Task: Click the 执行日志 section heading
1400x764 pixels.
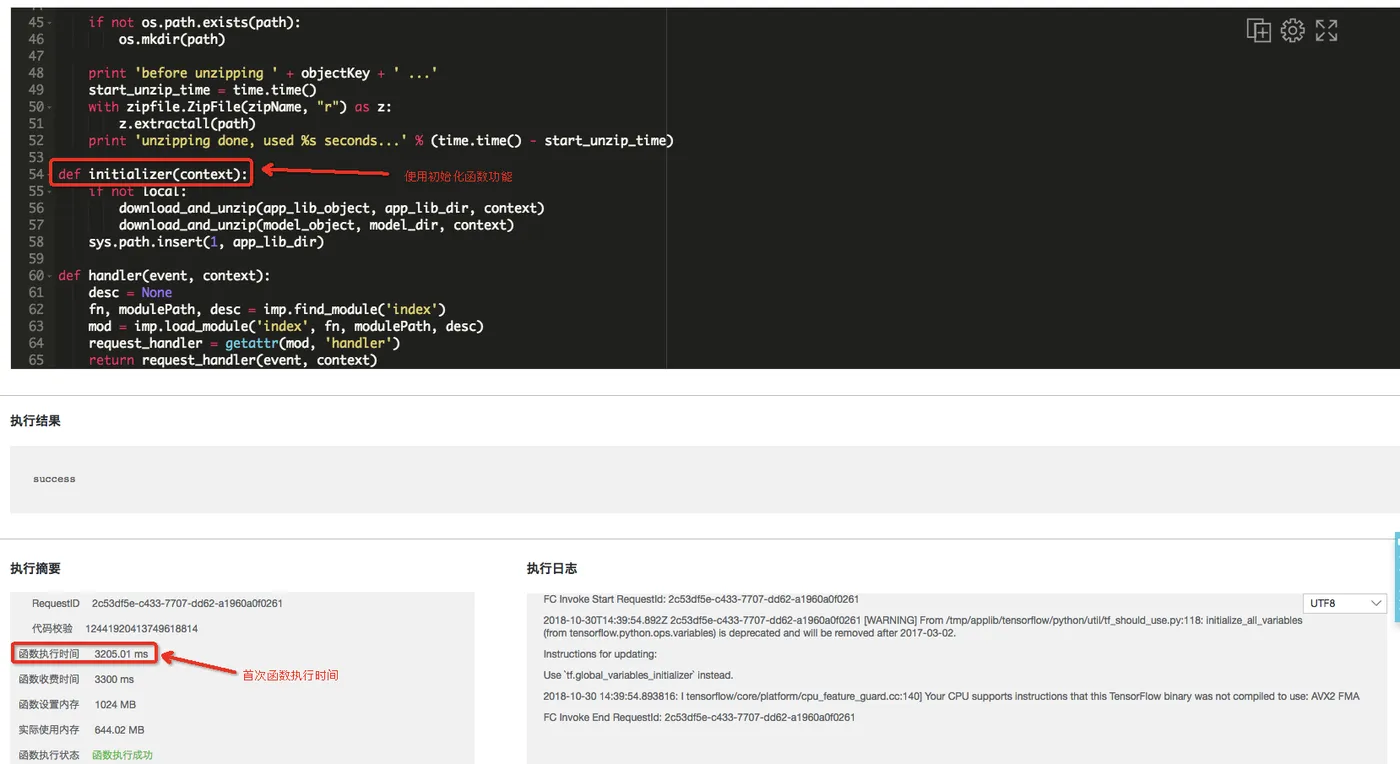Action: pyautogui.click(x=552, y=568)
